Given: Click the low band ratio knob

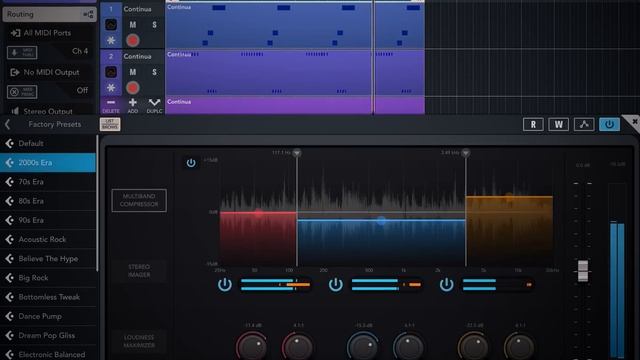Looking at the screenshot, I should [x=298, y=346].
